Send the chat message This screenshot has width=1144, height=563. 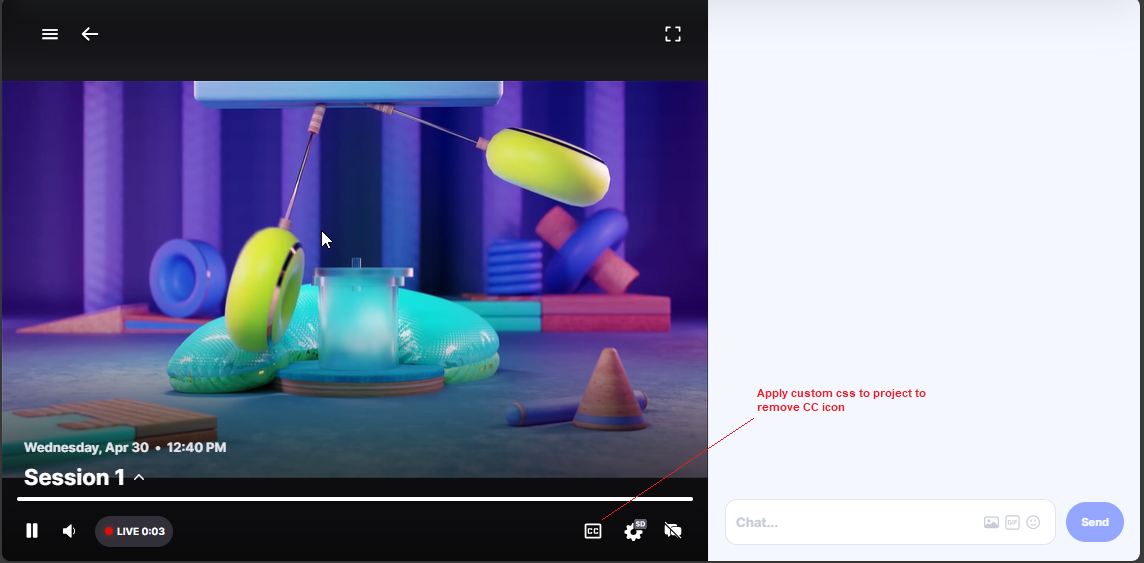click(x=1094, y=522)
